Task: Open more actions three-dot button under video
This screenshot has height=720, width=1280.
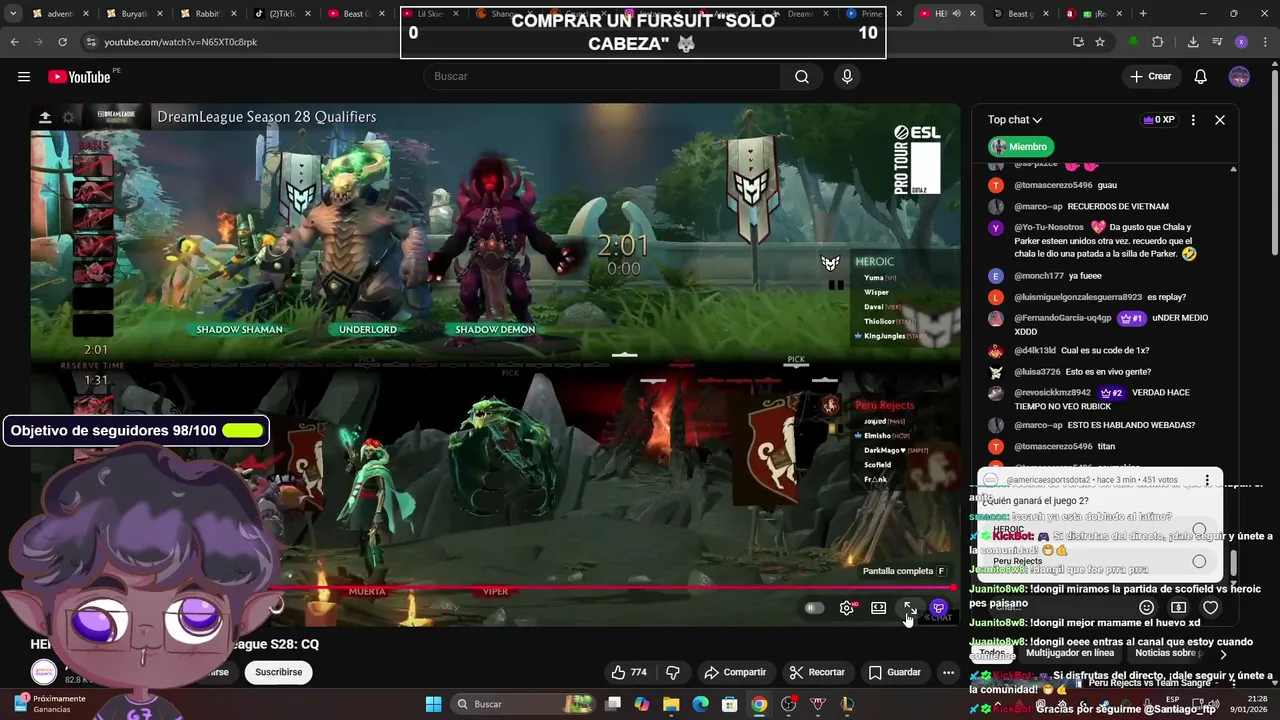Action: [948, 672]
